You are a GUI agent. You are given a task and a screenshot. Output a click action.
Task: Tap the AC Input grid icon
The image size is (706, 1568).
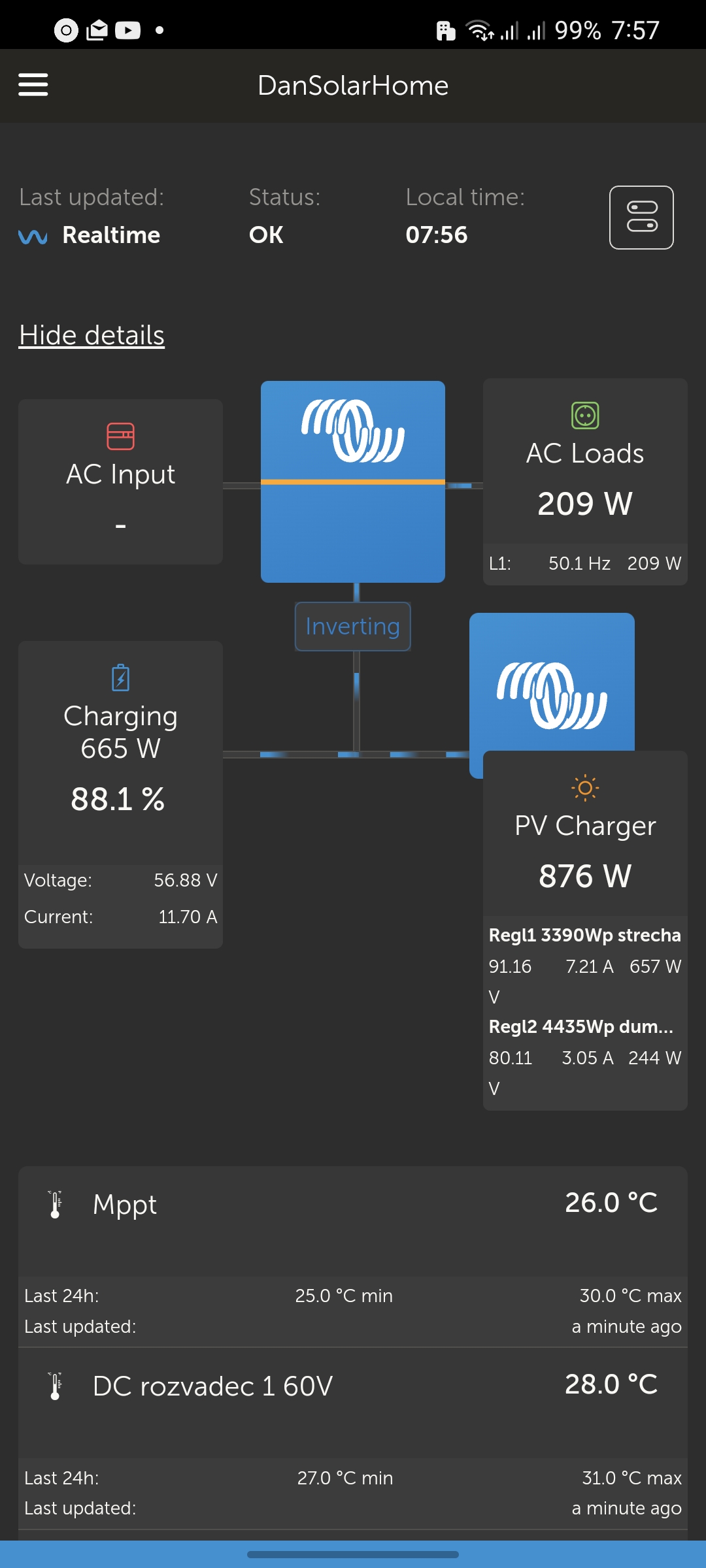(120, 436)
